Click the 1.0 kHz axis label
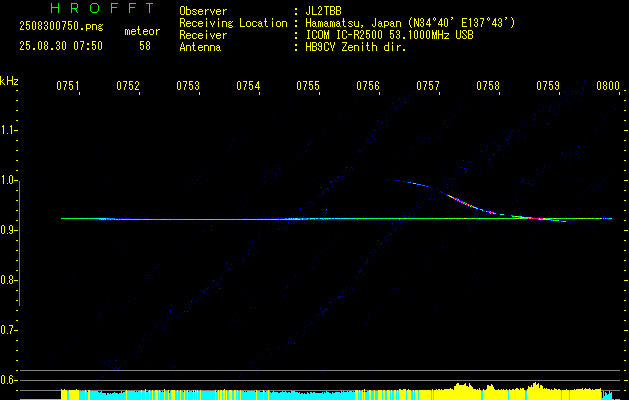629x400 pixels. coord(8,180)
